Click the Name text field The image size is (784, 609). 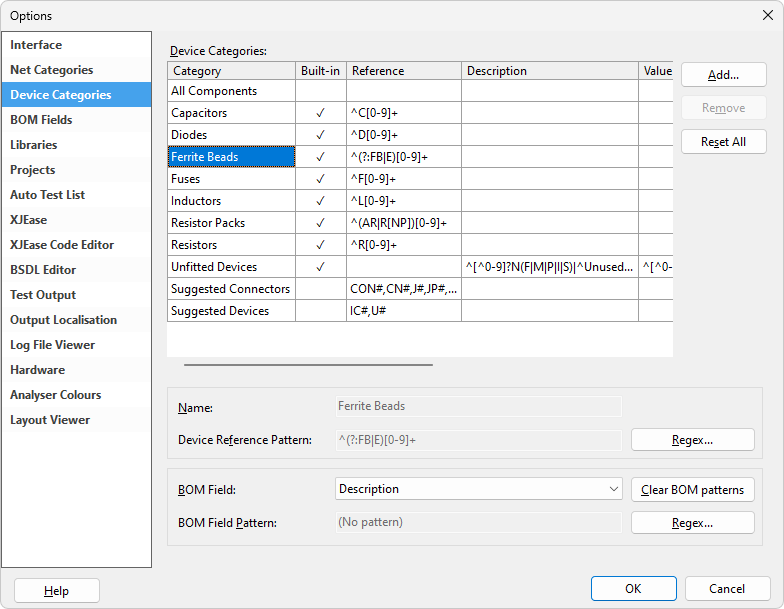479,407
